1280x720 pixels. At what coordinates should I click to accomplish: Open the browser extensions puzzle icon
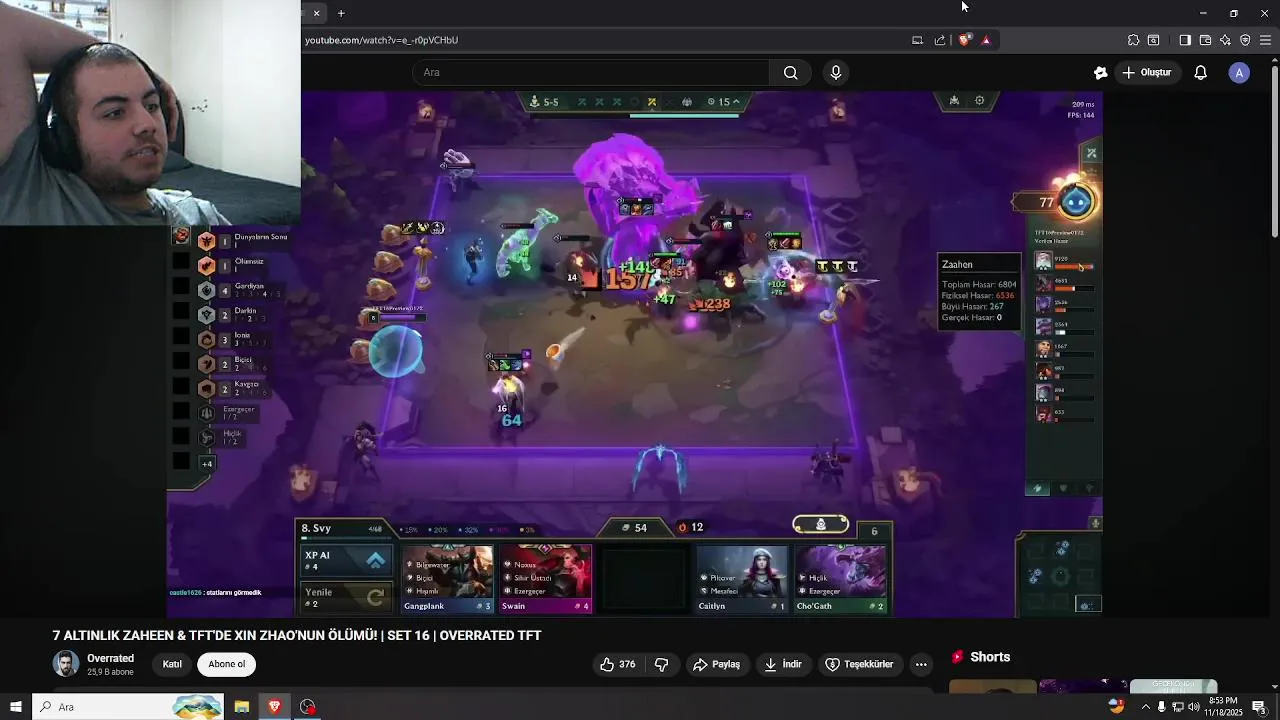point(1133,40)
